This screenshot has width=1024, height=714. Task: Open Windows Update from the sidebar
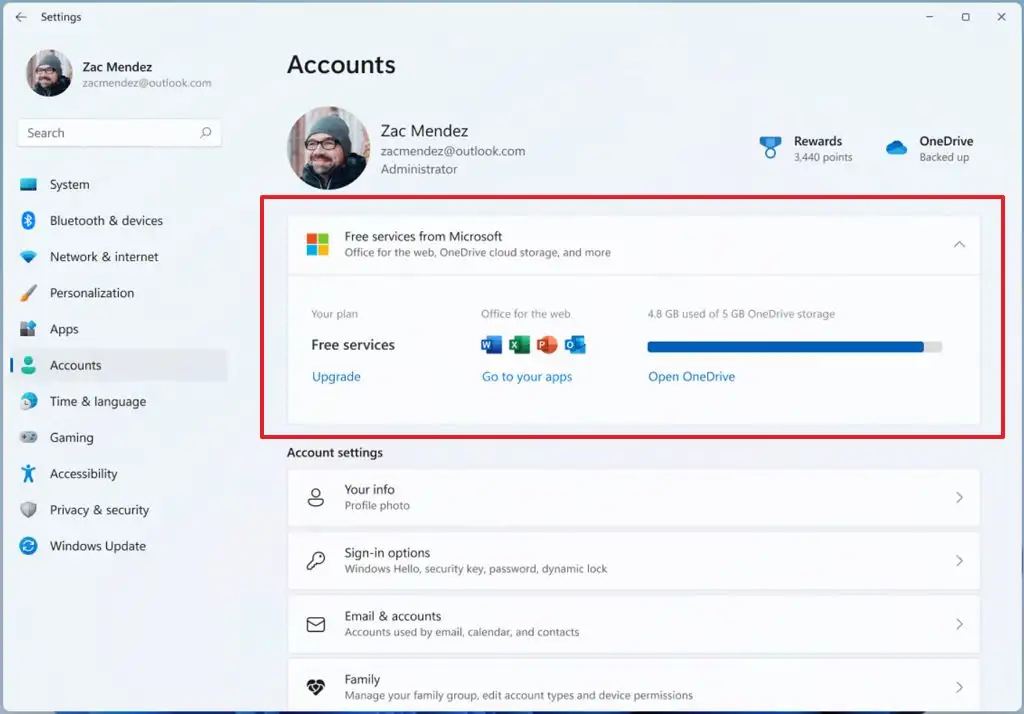point(98,546)
